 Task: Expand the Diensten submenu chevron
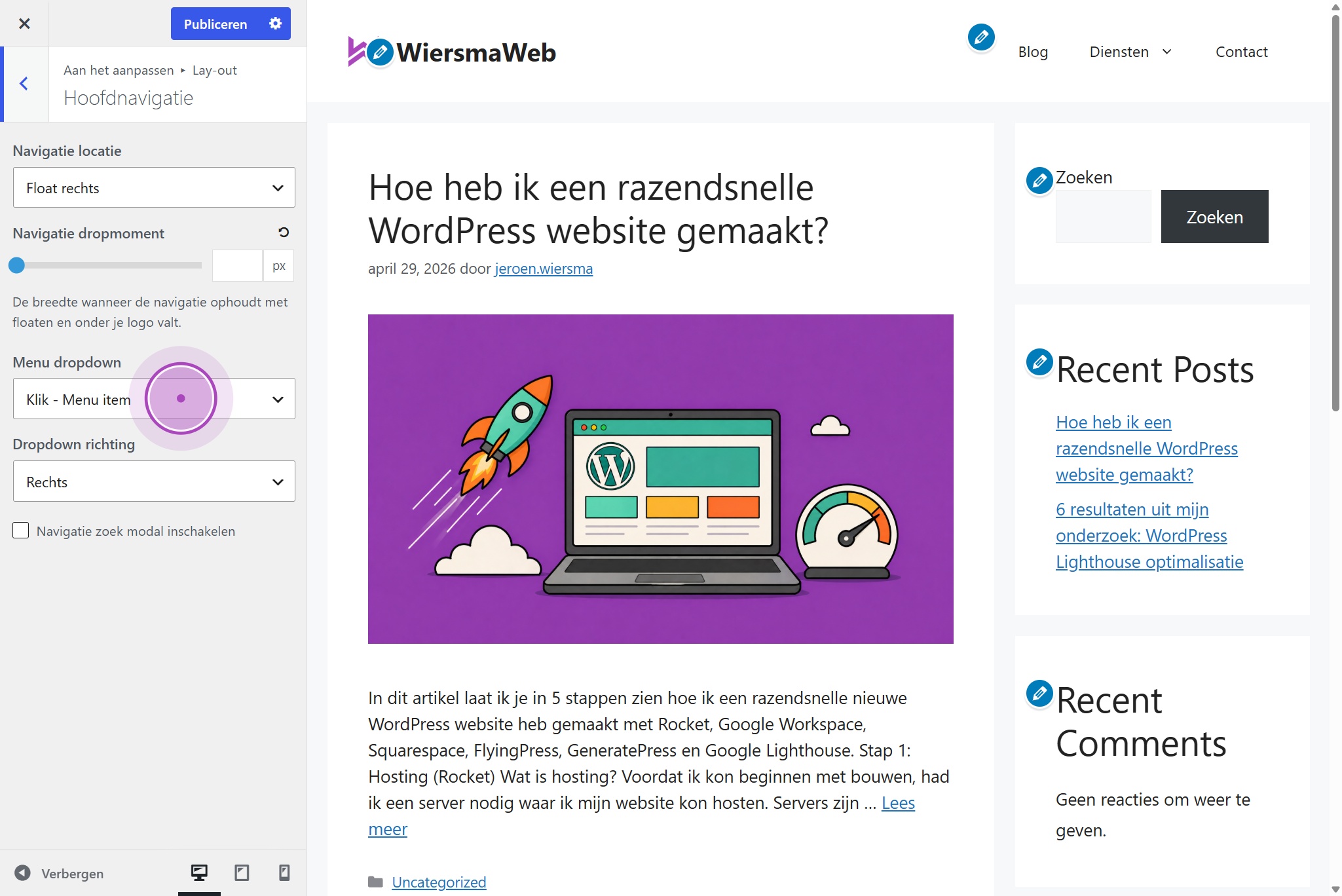pos(1167,52)
